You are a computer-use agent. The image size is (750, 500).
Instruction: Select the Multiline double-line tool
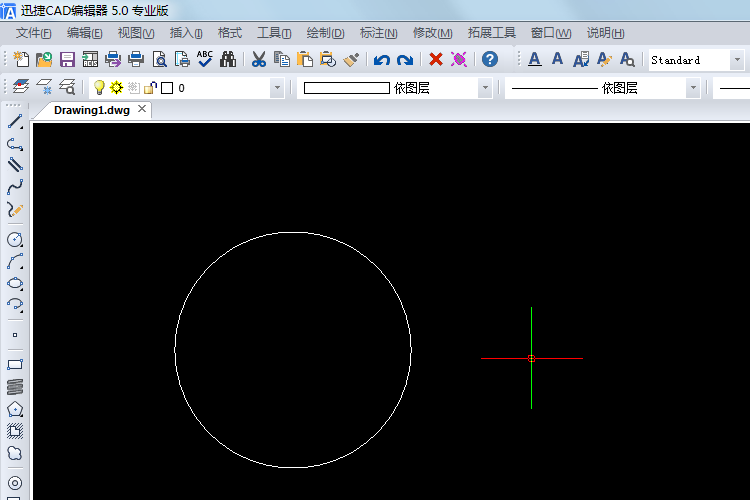point(15,165)
